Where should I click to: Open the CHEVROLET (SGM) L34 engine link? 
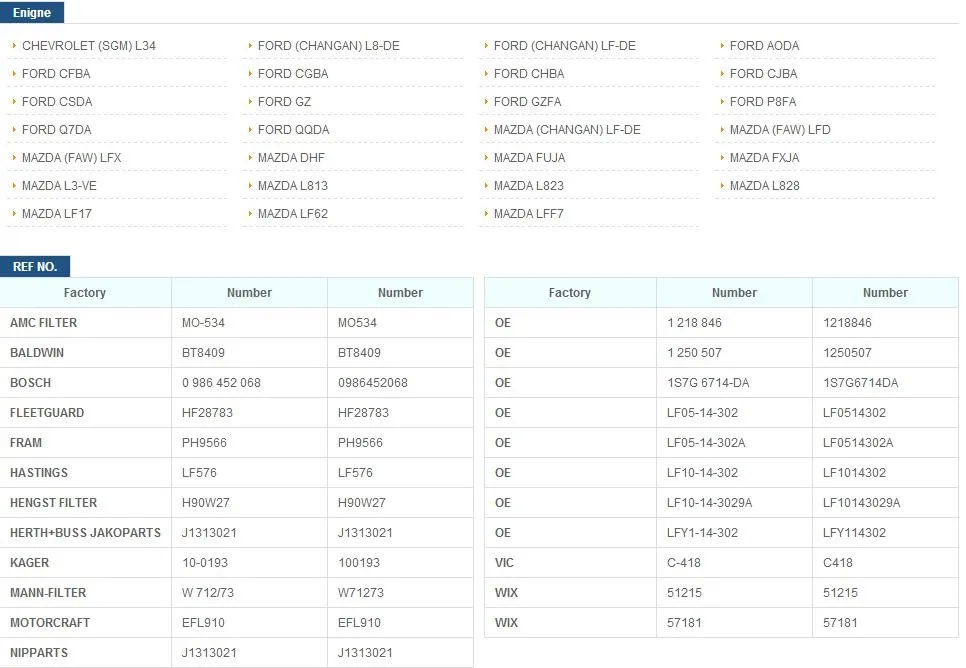[89, 46]
